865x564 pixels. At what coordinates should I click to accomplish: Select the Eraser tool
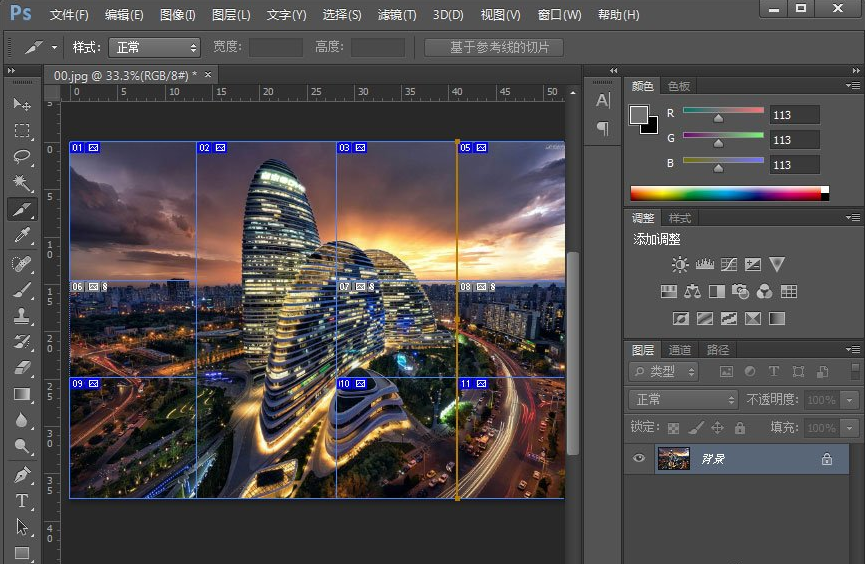[x=22, y=368]
